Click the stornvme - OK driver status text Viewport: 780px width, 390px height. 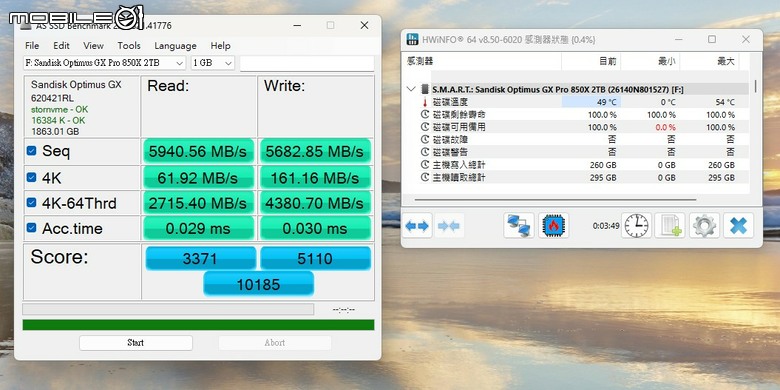click(60, 109)
